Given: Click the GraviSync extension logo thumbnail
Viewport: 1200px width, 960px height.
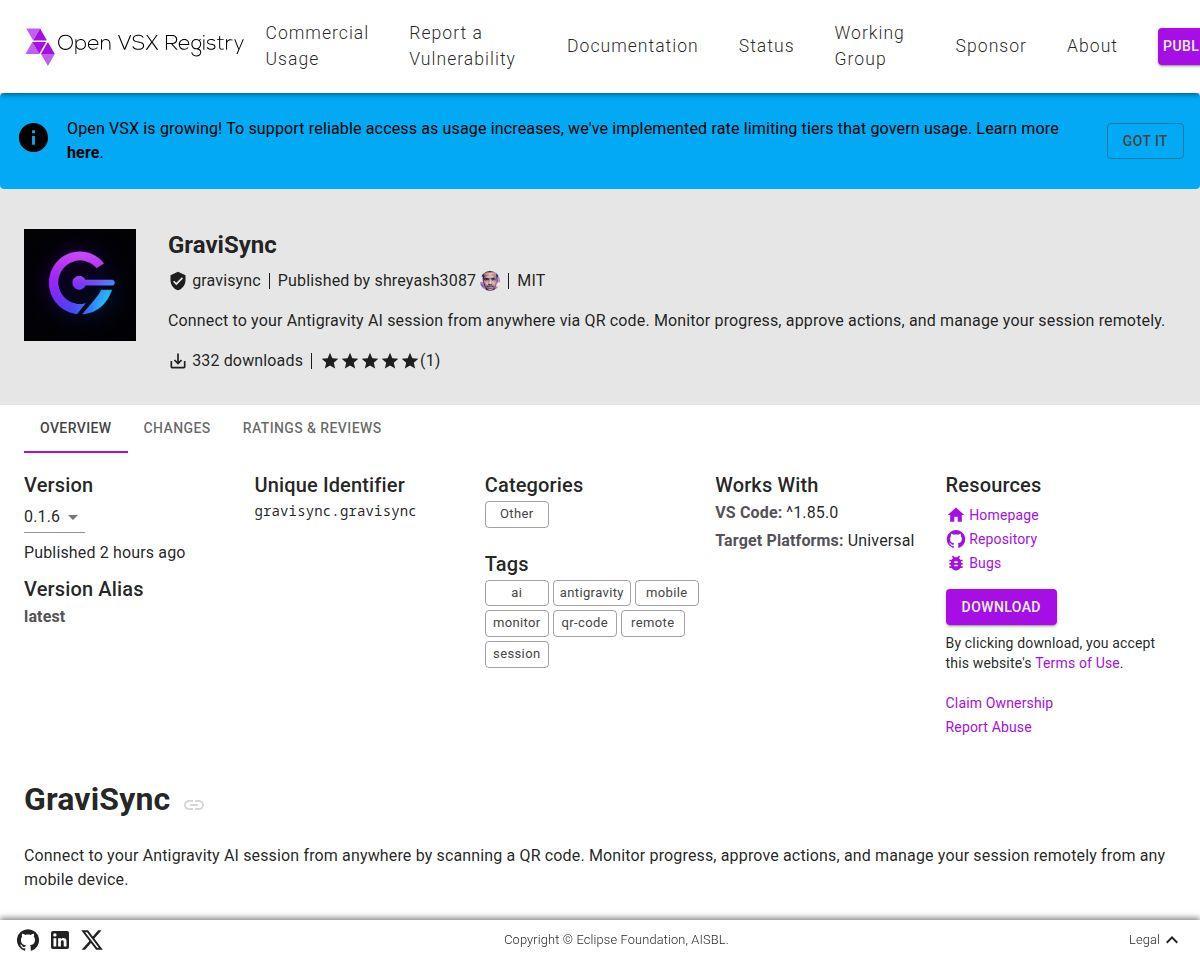Looking at the screenshot, I should click(80, 285).
